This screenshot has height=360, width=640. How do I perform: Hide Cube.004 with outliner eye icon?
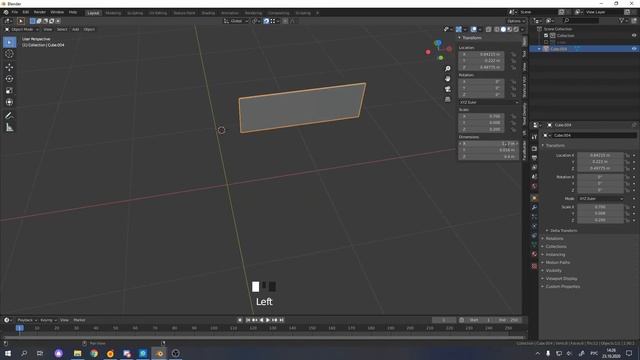[634, 49]
